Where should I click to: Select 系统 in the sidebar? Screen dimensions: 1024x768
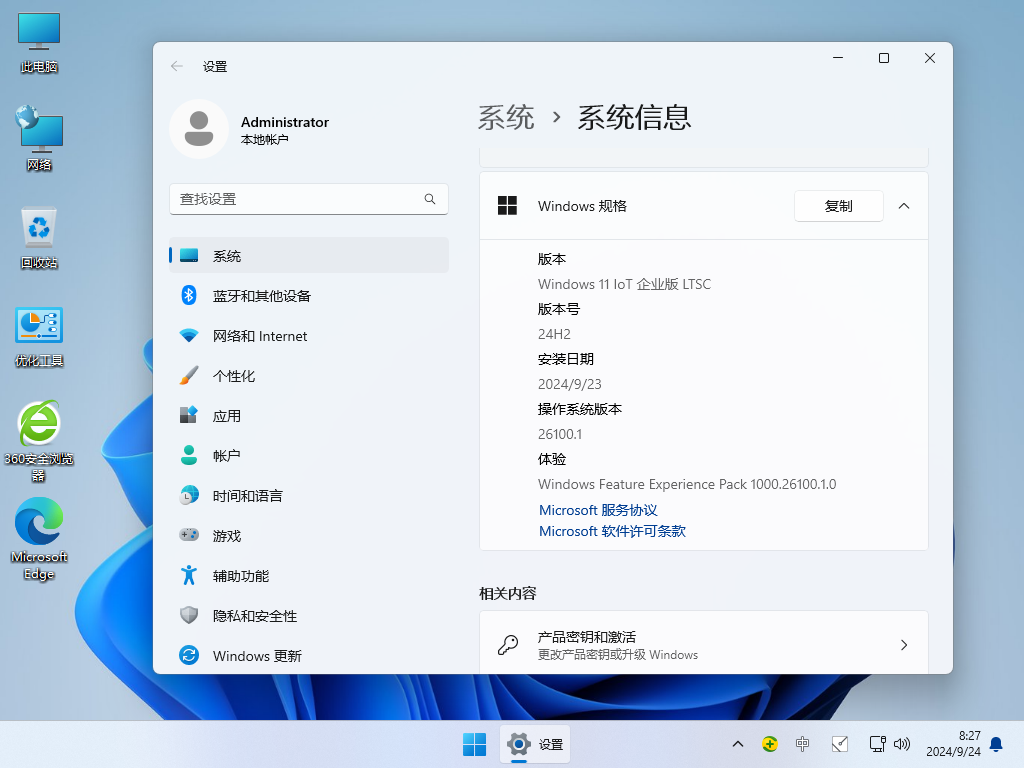point(309,255)
